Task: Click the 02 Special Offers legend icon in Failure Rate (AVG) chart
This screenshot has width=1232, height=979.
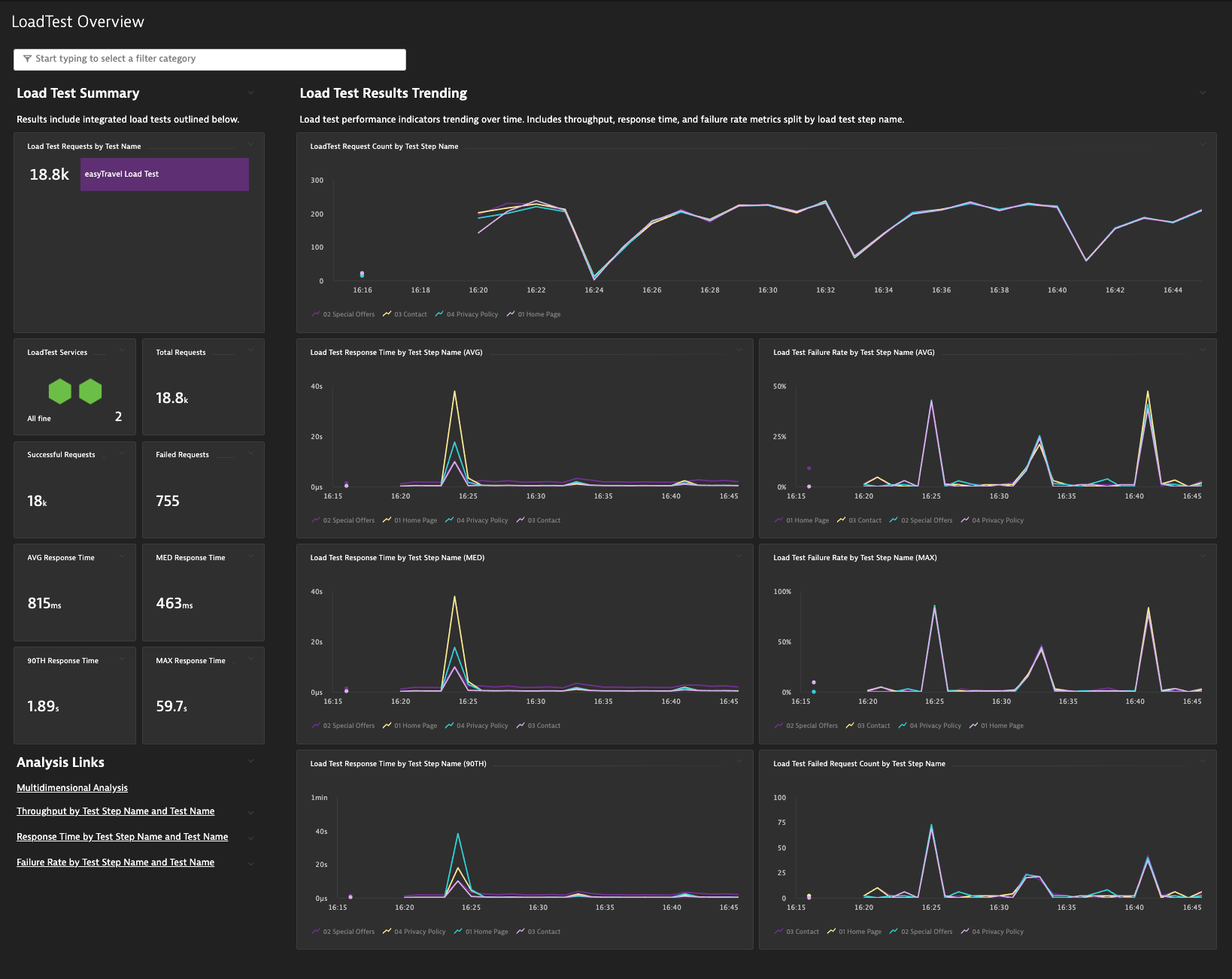Action: (894, 520)
